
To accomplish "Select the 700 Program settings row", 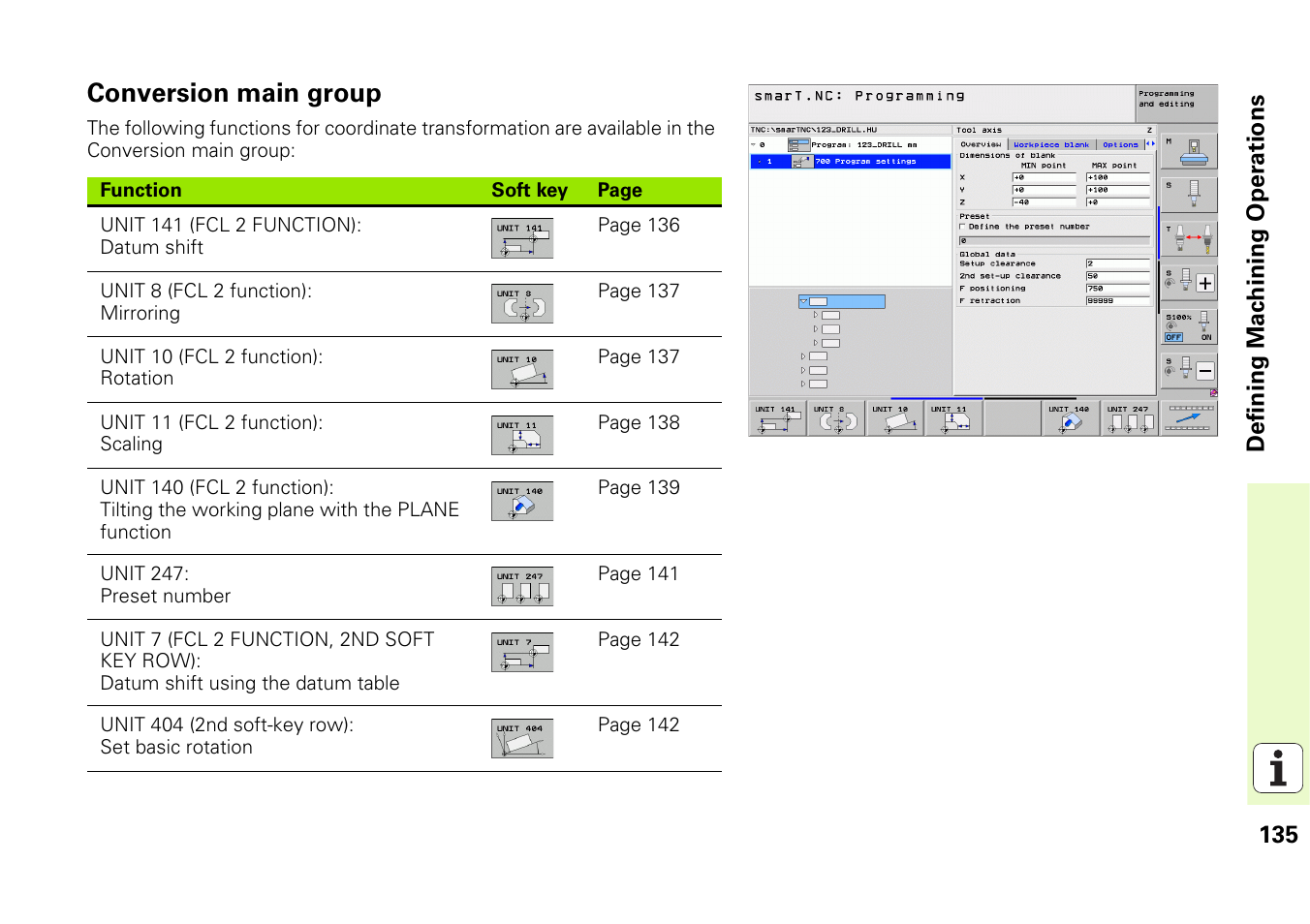I will 851,162.
